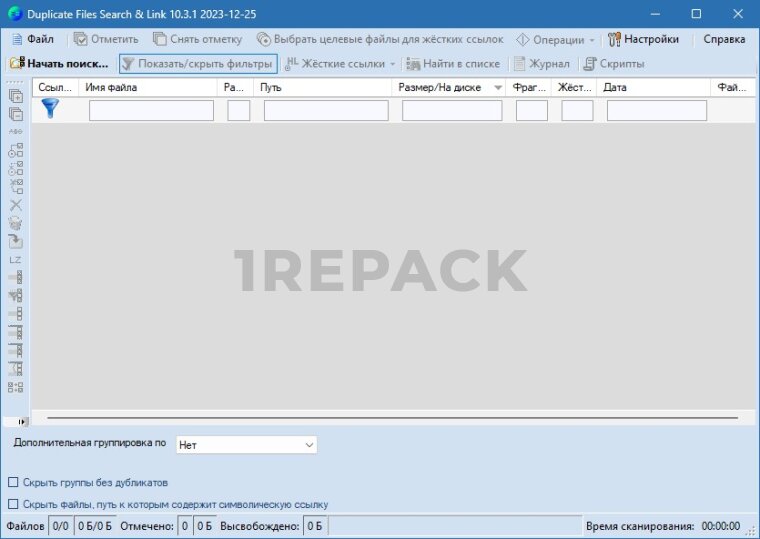The width and height of the screenshot is (760, 539).
Task: Open the additional grouping dropdown
Action: (x=246, y=445)
